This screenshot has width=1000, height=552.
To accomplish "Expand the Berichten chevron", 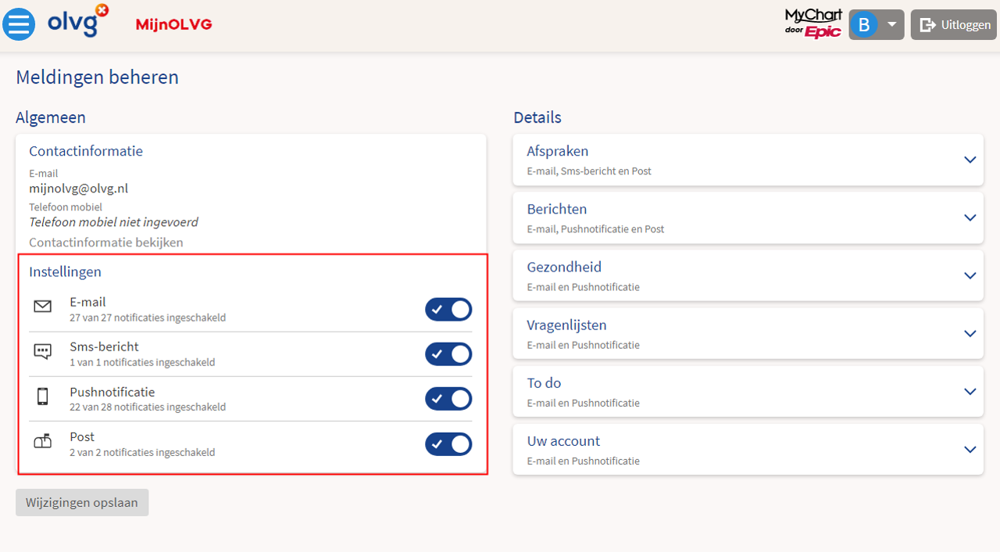I will tap(970, 218).
